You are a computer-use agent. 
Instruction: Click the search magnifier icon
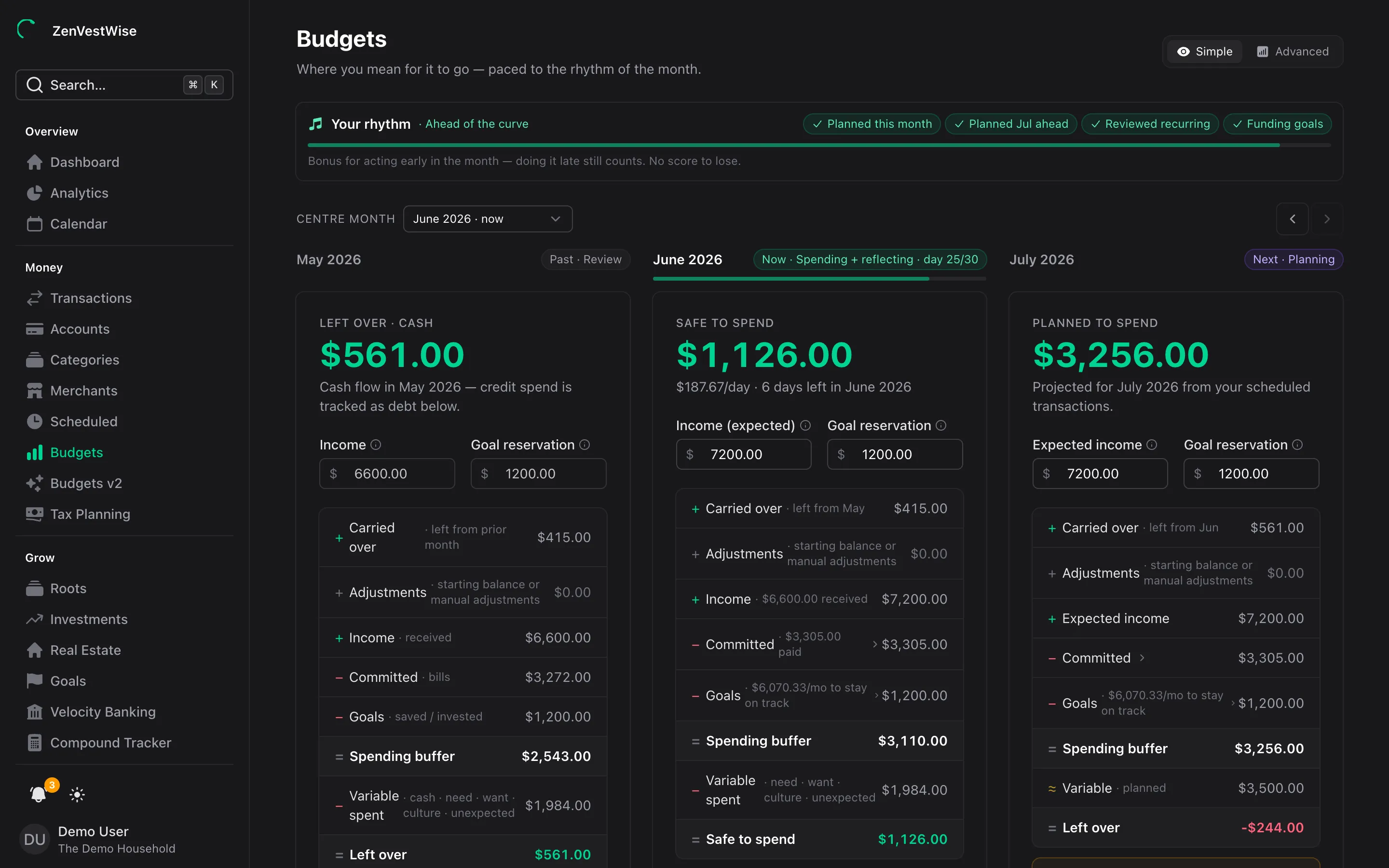[34, 85]
